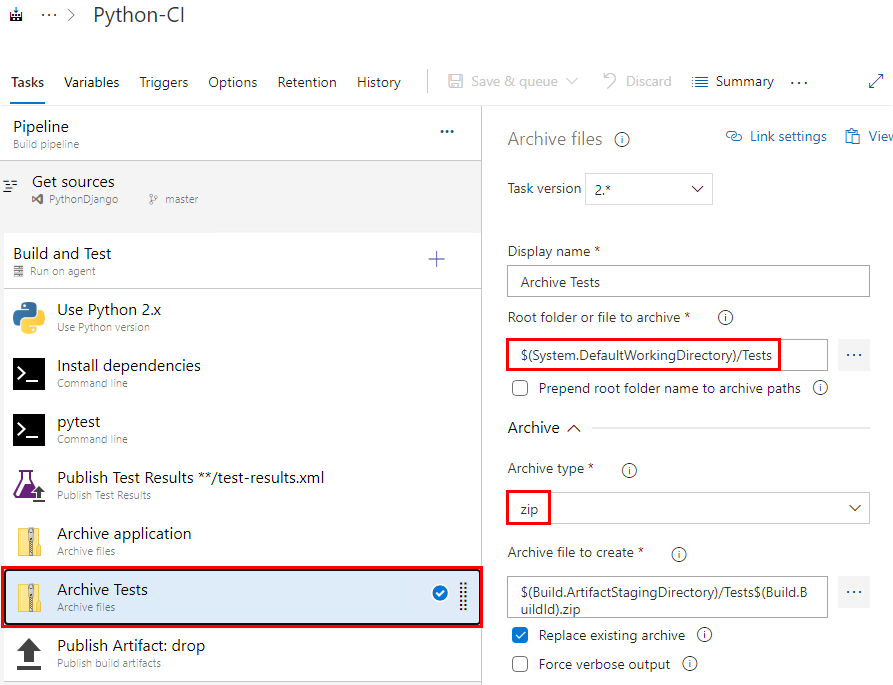
Task: Click the Archive Tests zip icon
Action: [29, 597]
